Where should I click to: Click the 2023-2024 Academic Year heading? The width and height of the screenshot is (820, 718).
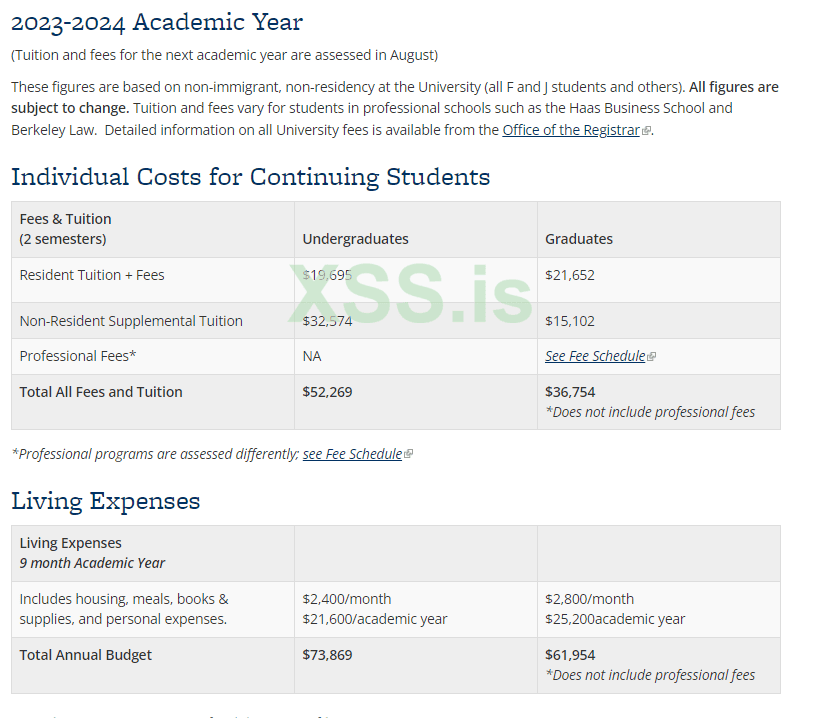coord(157,22)
